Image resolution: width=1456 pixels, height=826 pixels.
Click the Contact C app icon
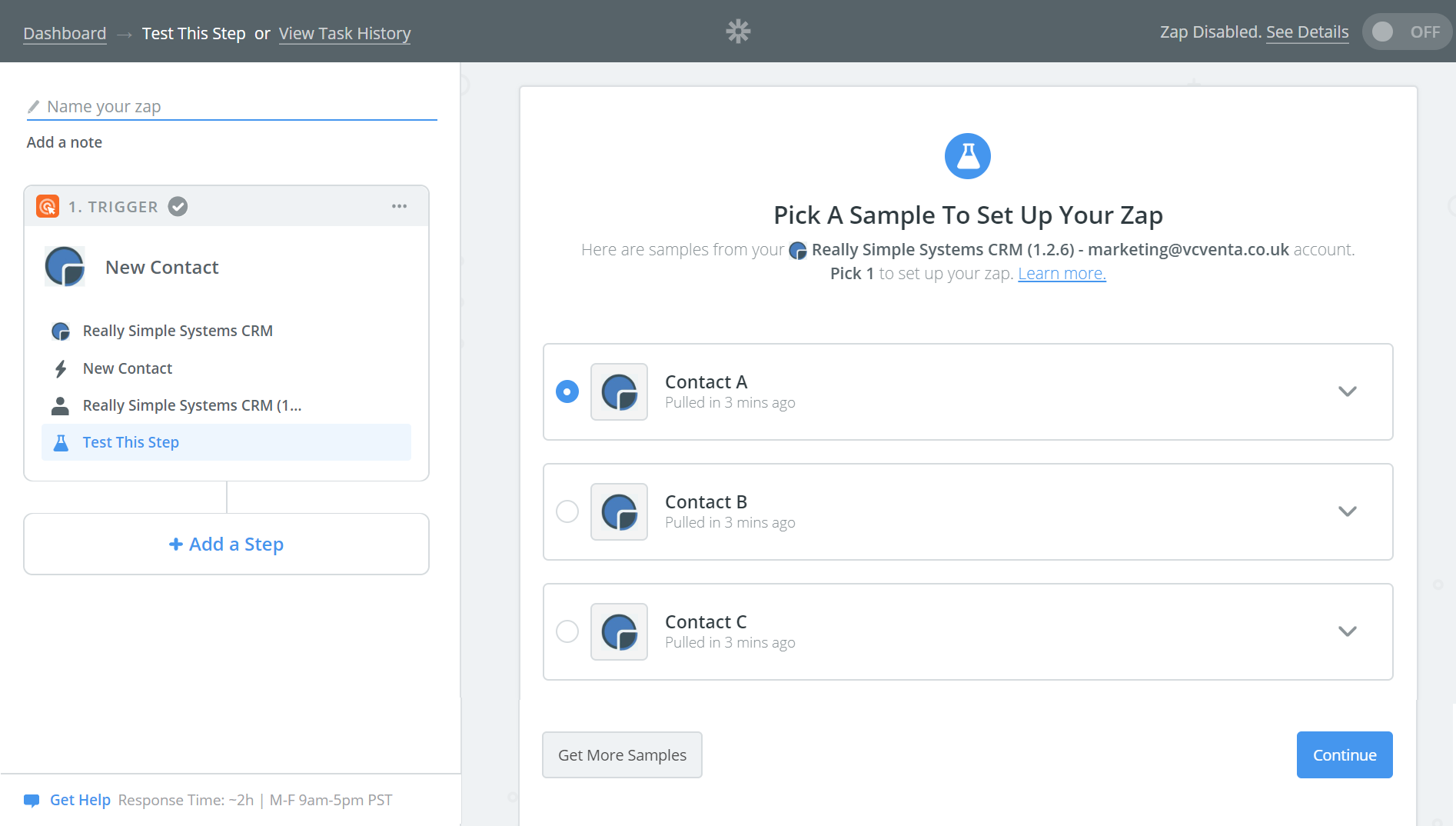click(619, 631)
